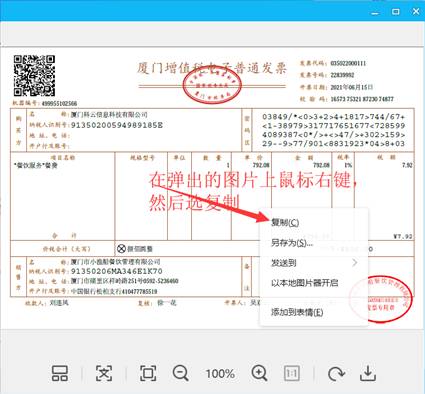425x394 pixels.
Task: Rotate the image clockwise
Action: [336, 373]
